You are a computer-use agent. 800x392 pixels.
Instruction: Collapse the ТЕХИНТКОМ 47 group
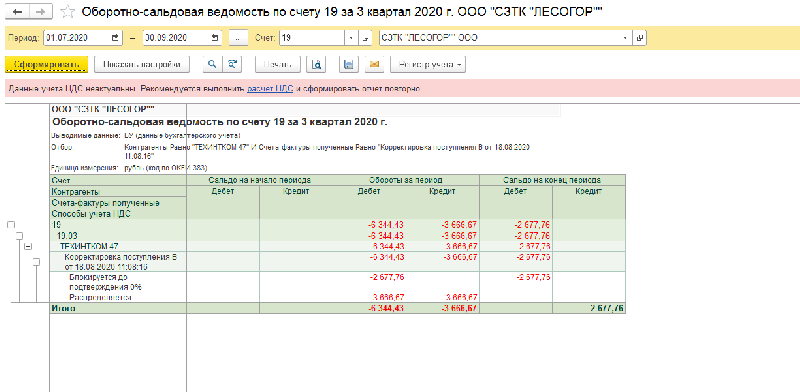click(x=28, y=247)
